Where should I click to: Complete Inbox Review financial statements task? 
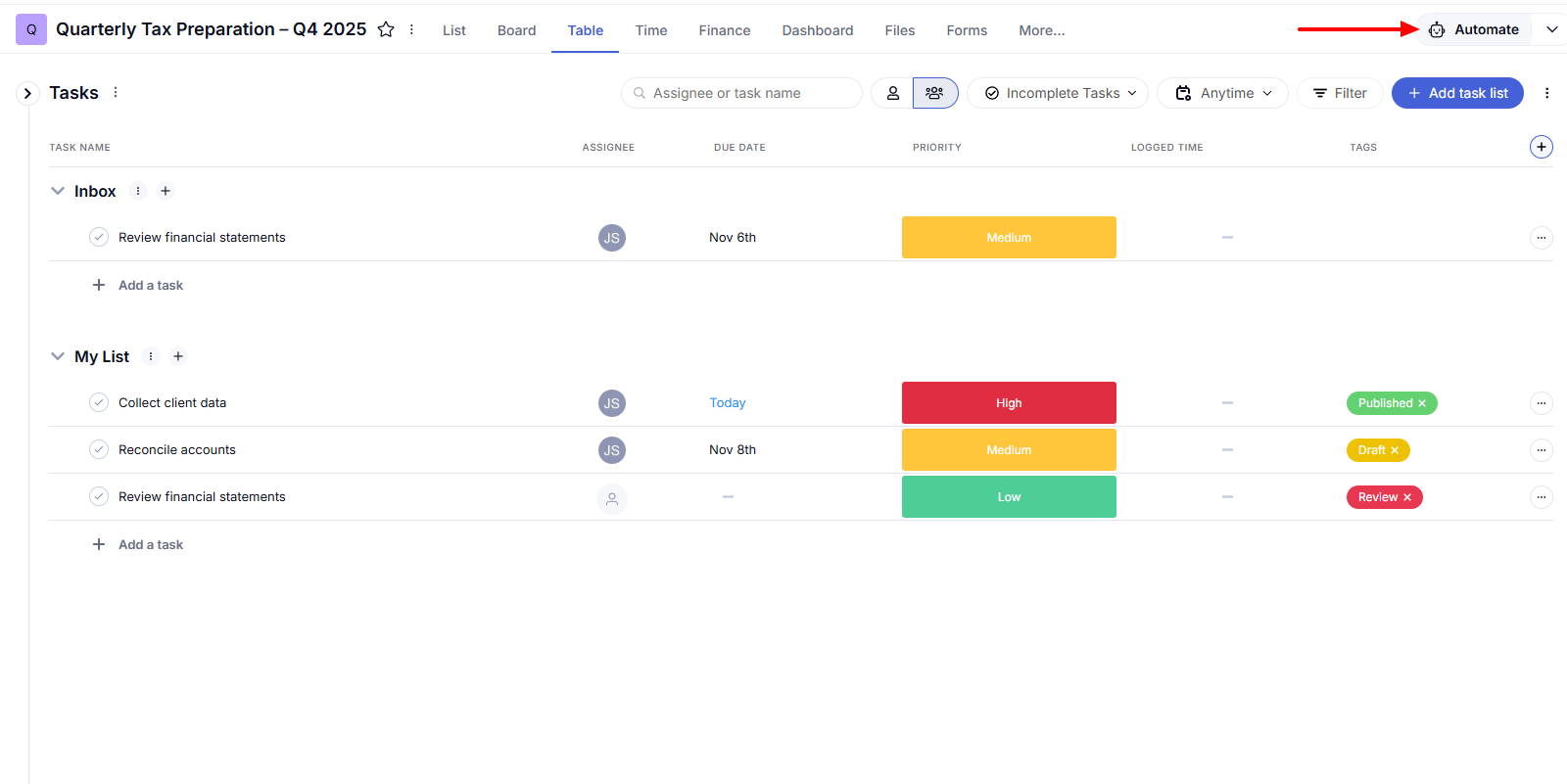click(x=99, y=237)
